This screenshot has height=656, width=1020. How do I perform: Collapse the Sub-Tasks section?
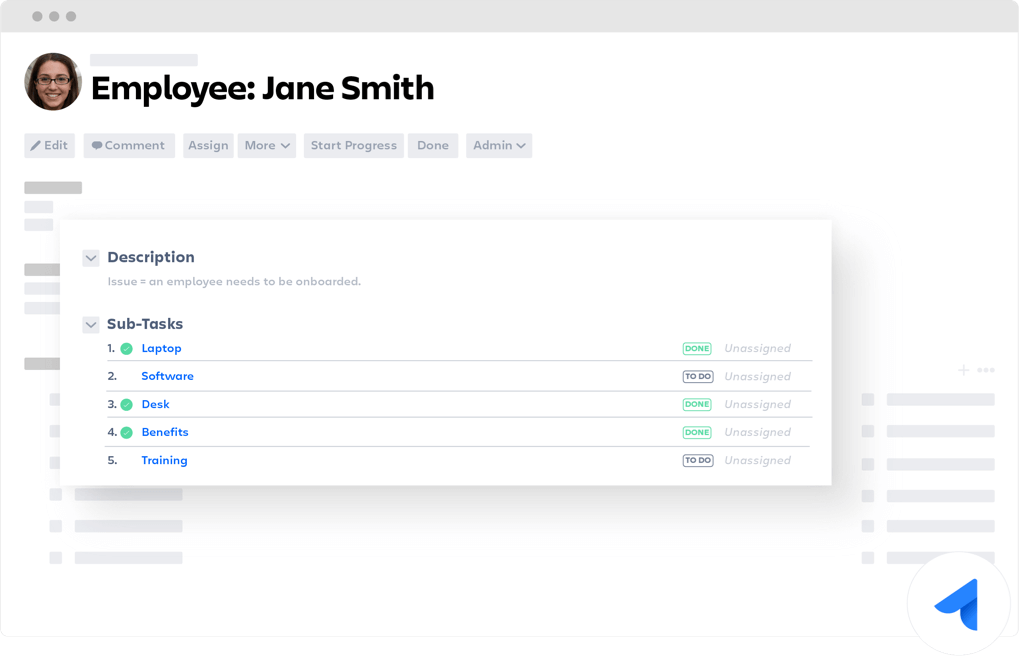(90, 324)
